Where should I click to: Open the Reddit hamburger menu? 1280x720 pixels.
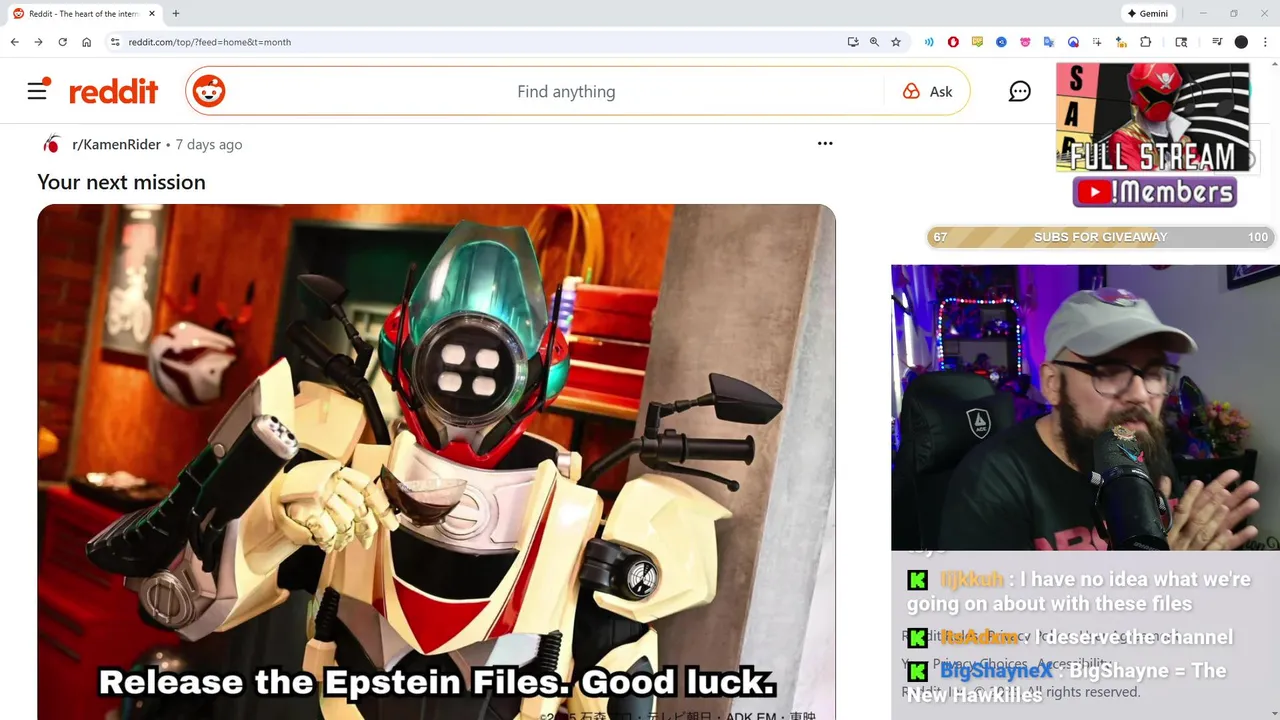[38, 90]
